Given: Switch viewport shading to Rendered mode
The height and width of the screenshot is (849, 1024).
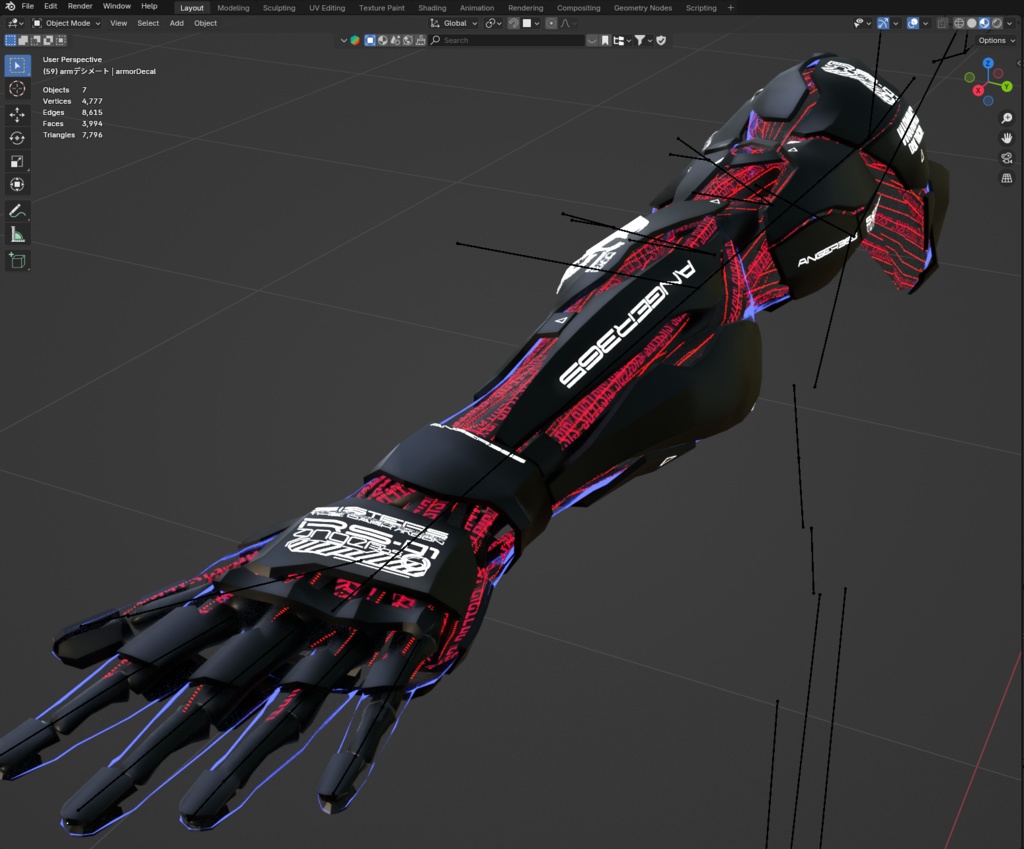Looking at the screenshot, I should coord(996,23).
